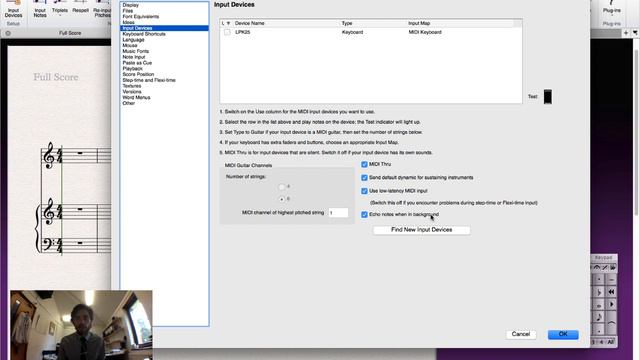
Task: Select All voices on Keypad
Action: click(611, 342)
